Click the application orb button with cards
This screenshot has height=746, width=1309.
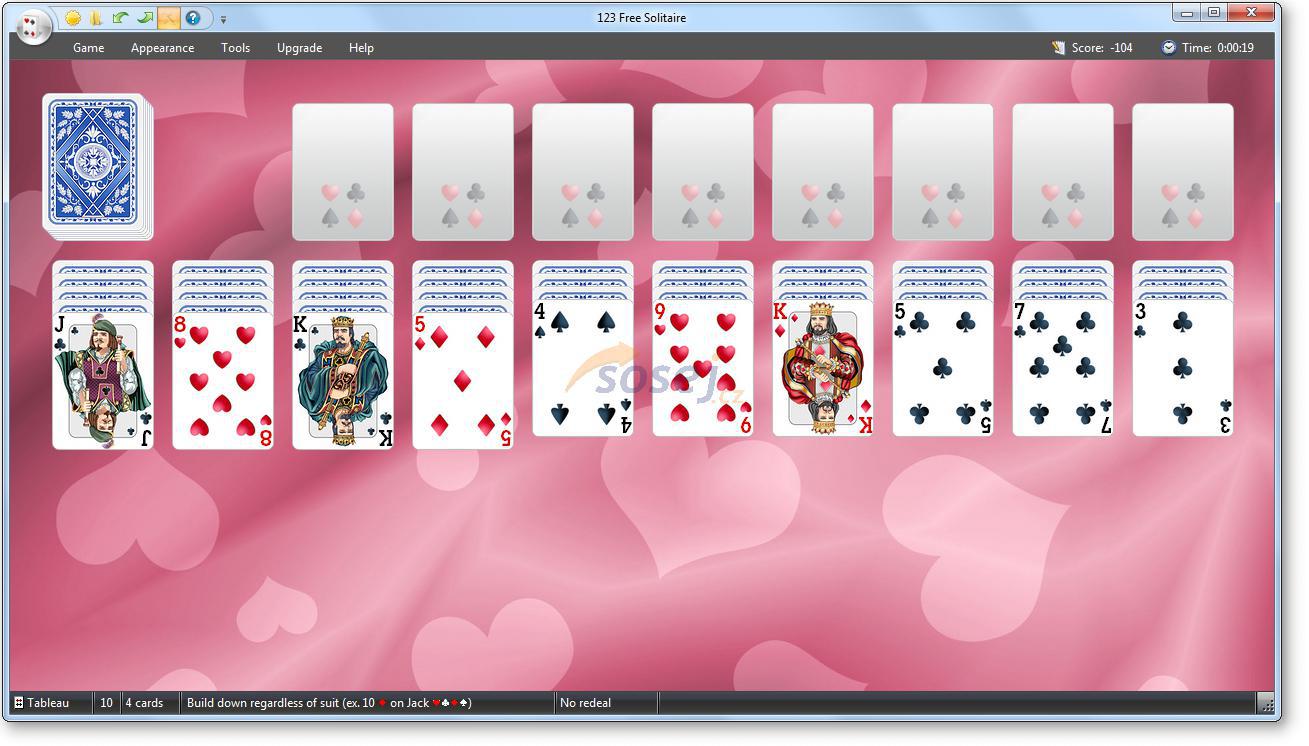[x=35, y=27]
